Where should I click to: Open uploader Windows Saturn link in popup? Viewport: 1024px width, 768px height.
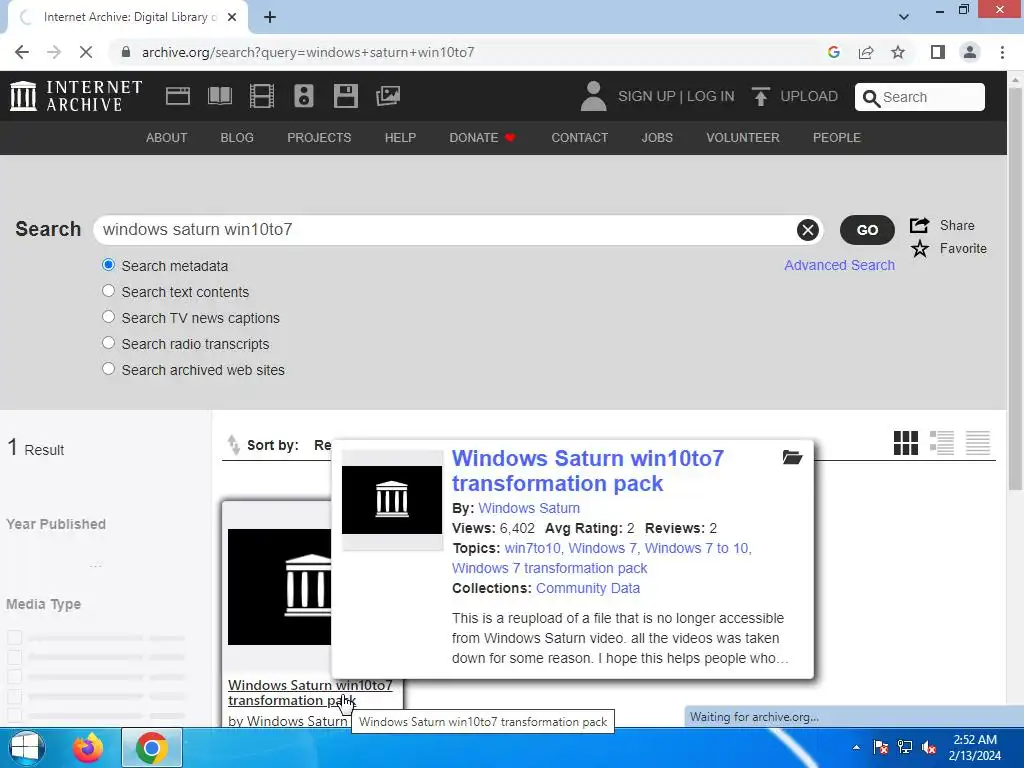pos(529,508)
